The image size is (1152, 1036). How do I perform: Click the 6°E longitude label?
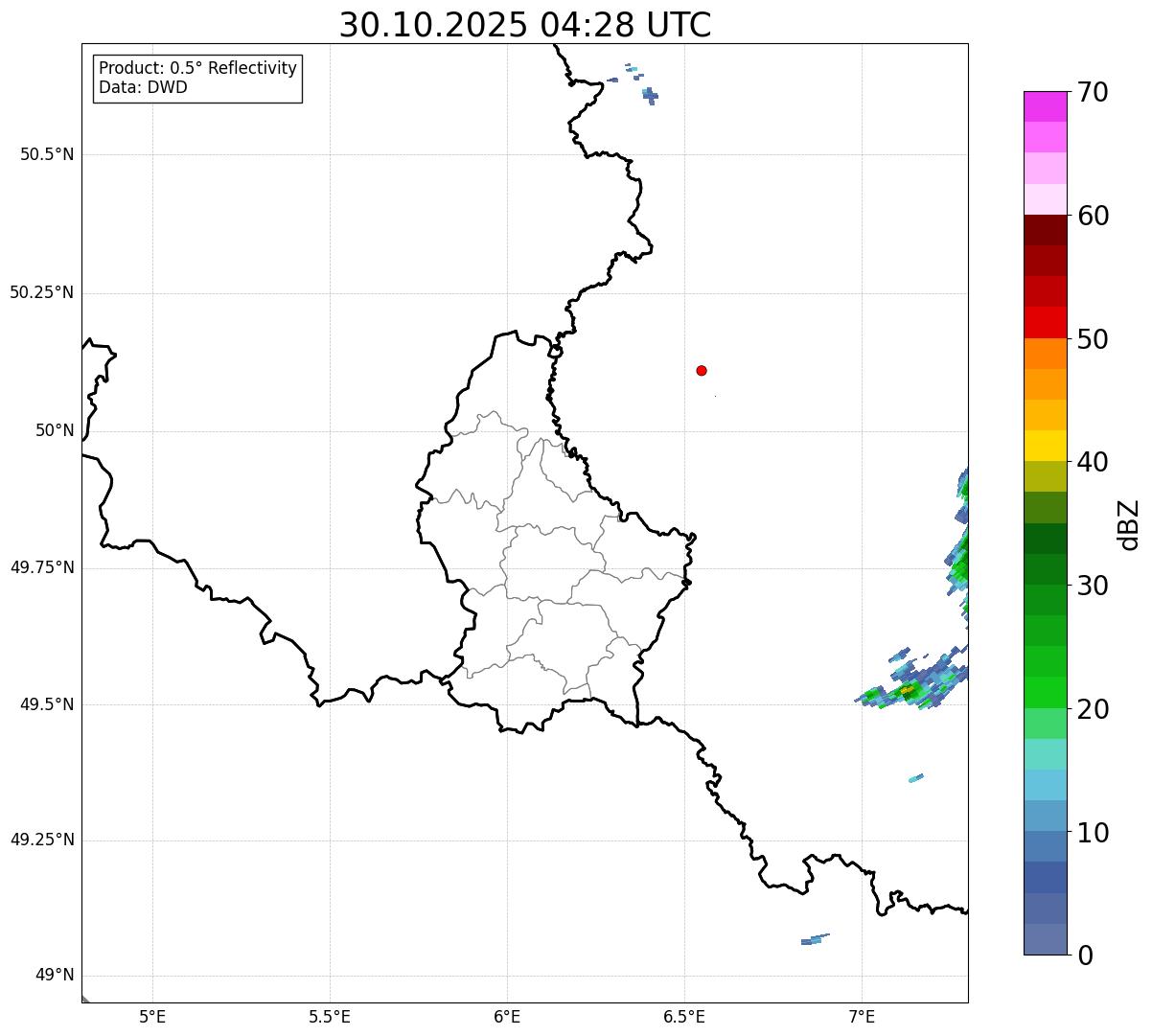coord(507,1017)
